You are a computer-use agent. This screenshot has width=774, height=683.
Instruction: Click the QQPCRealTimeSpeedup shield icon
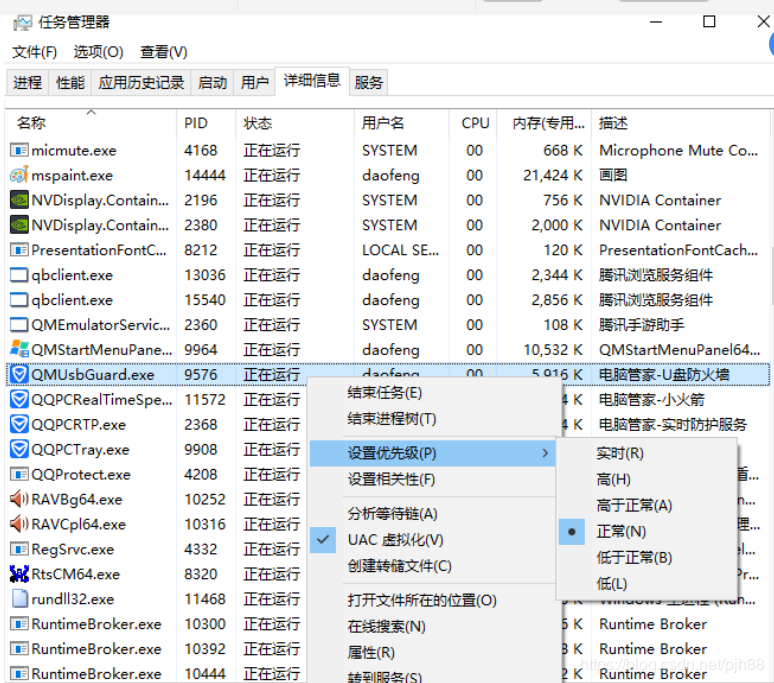click(x=19, y=399)
